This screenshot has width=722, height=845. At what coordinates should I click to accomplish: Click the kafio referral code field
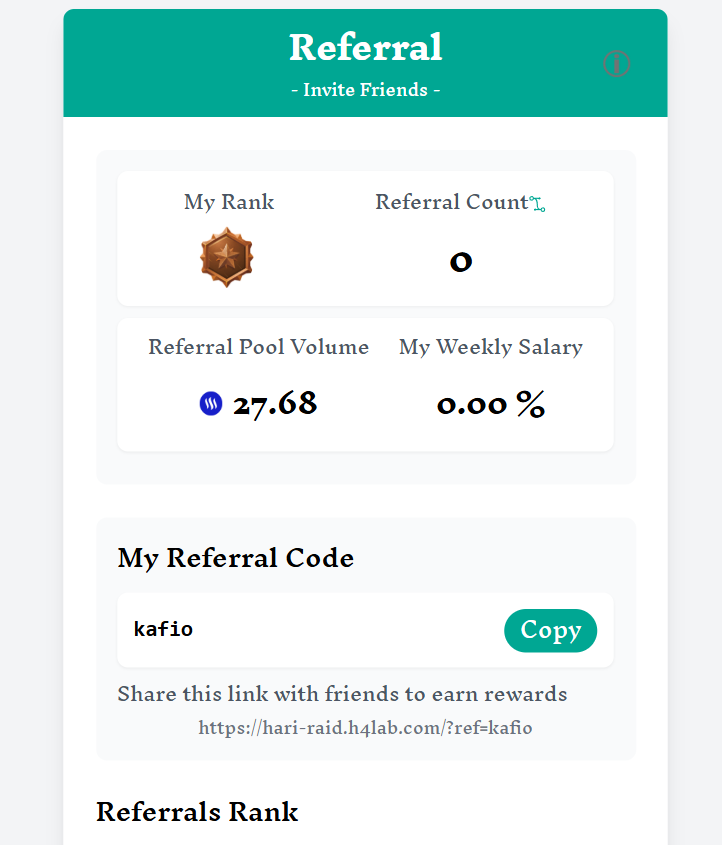310,630
